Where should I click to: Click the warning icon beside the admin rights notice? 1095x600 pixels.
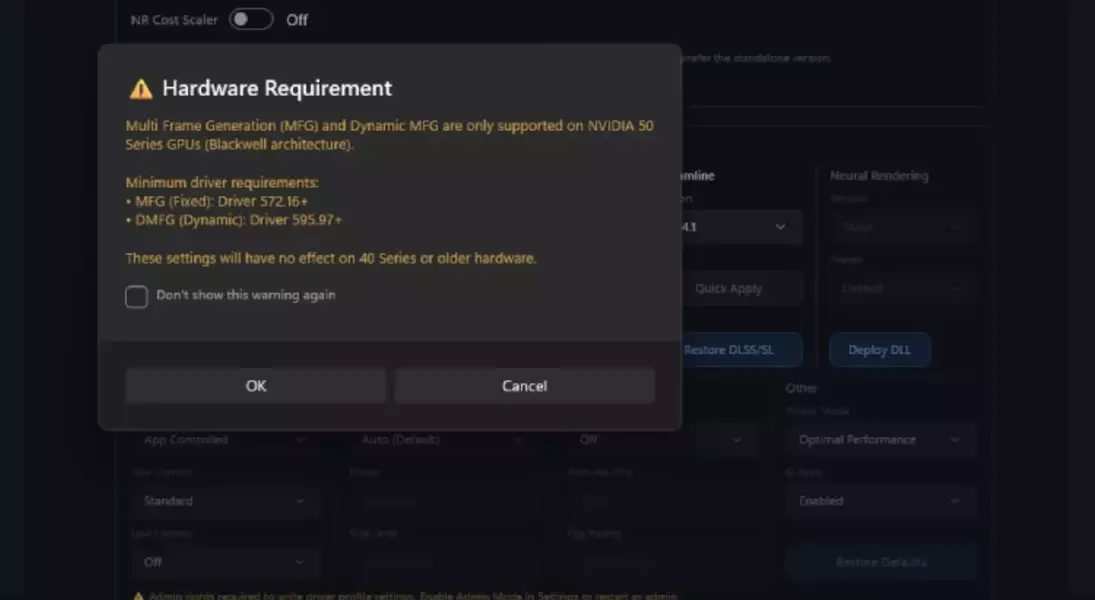point(138,597)
